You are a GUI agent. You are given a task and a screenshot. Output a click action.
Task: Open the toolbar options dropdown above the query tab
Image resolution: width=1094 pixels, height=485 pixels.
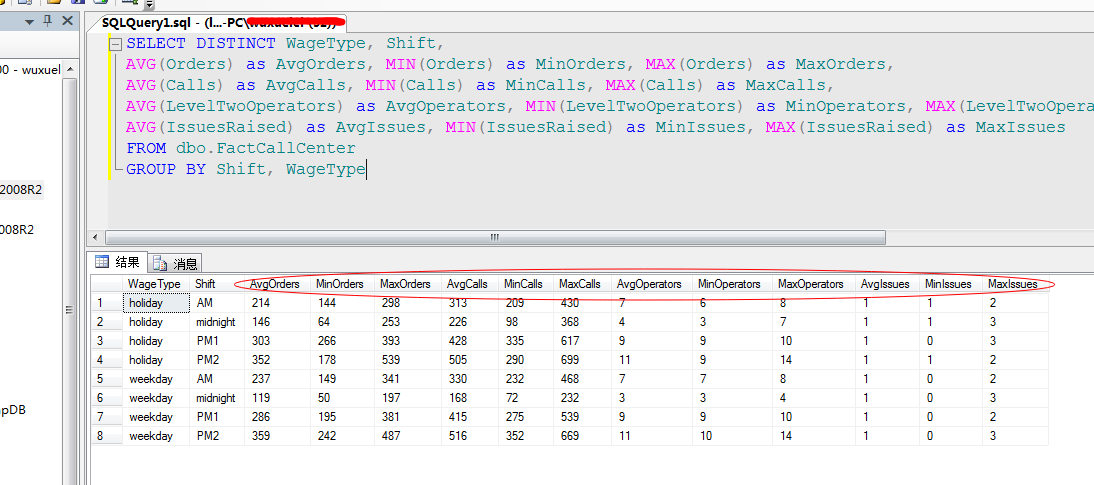(x=150, y=4)
